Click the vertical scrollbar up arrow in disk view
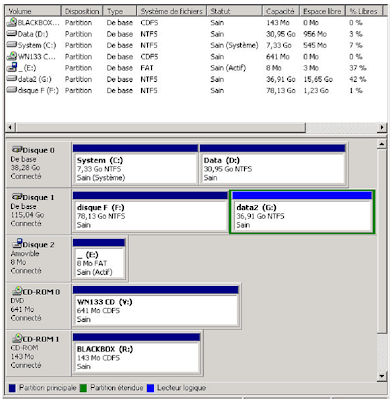Screen dimensions: 390x400 (x=382, y=144)
